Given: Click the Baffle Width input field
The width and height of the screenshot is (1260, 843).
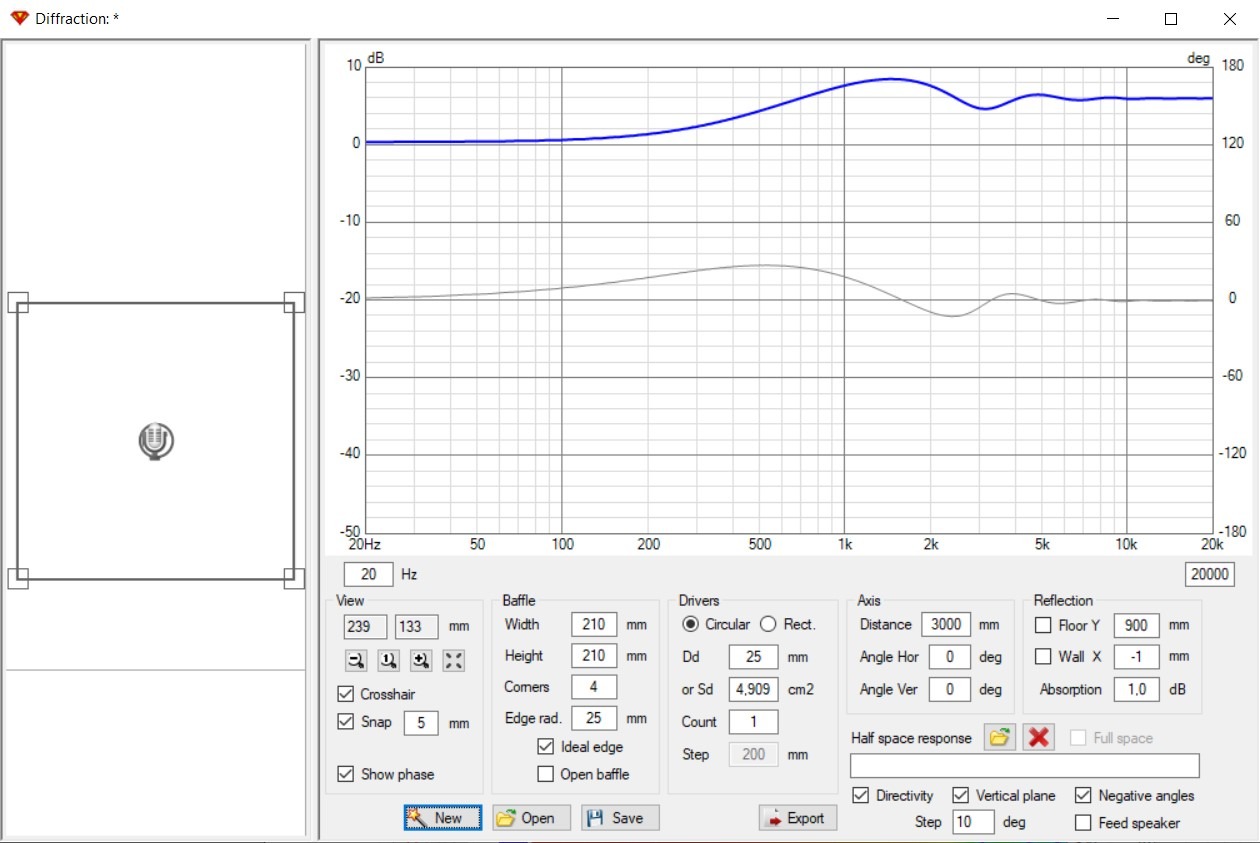Looking at the screenshot, I should pyautogui.click(x=594, y=624).
